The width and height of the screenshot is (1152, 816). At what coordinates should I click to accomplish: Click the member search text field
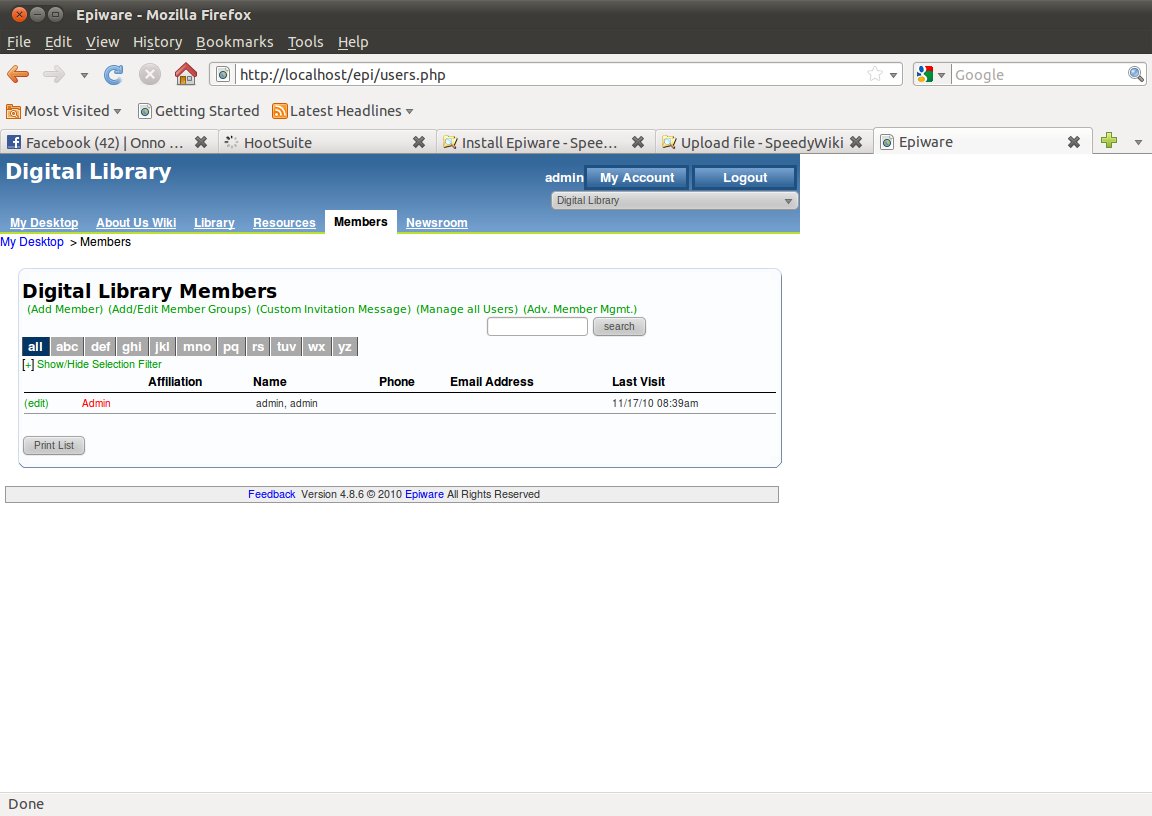pos(537,327)
